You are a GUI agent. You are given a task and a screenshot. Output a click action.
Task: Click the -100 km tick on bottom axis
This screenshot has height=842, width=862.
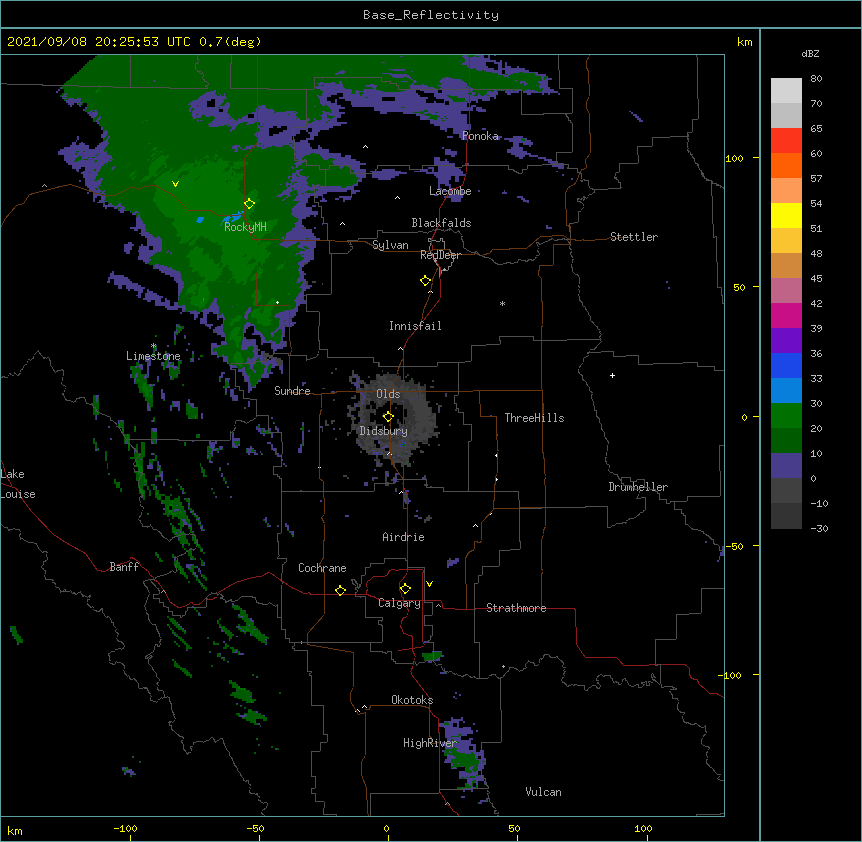125,828
